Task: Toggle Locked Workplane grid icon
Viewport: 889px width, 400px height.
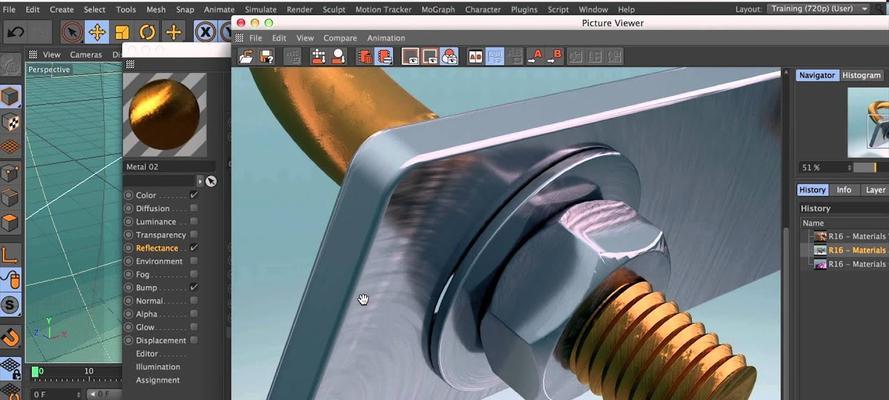Action: (10, 368)
